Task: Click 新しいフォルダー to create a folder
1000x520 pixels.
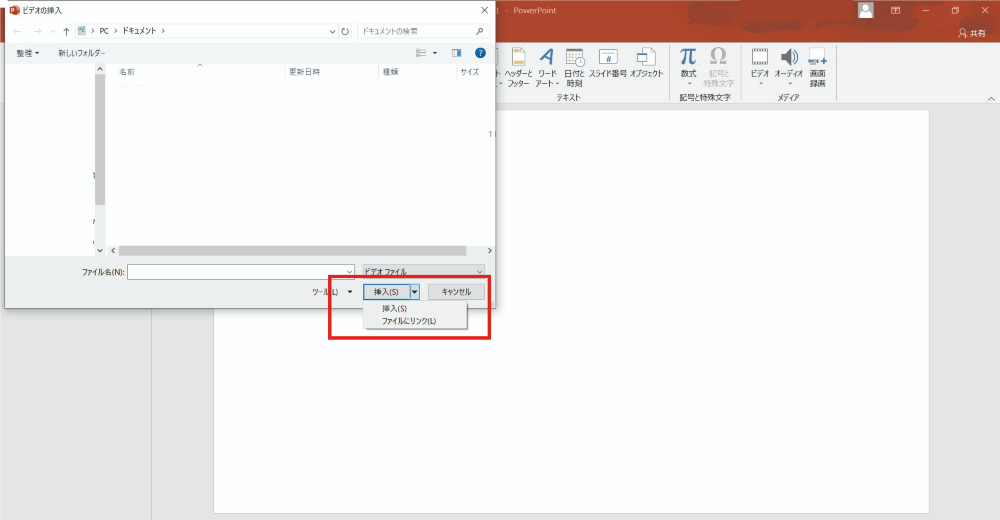Action: tap(81, 53)
